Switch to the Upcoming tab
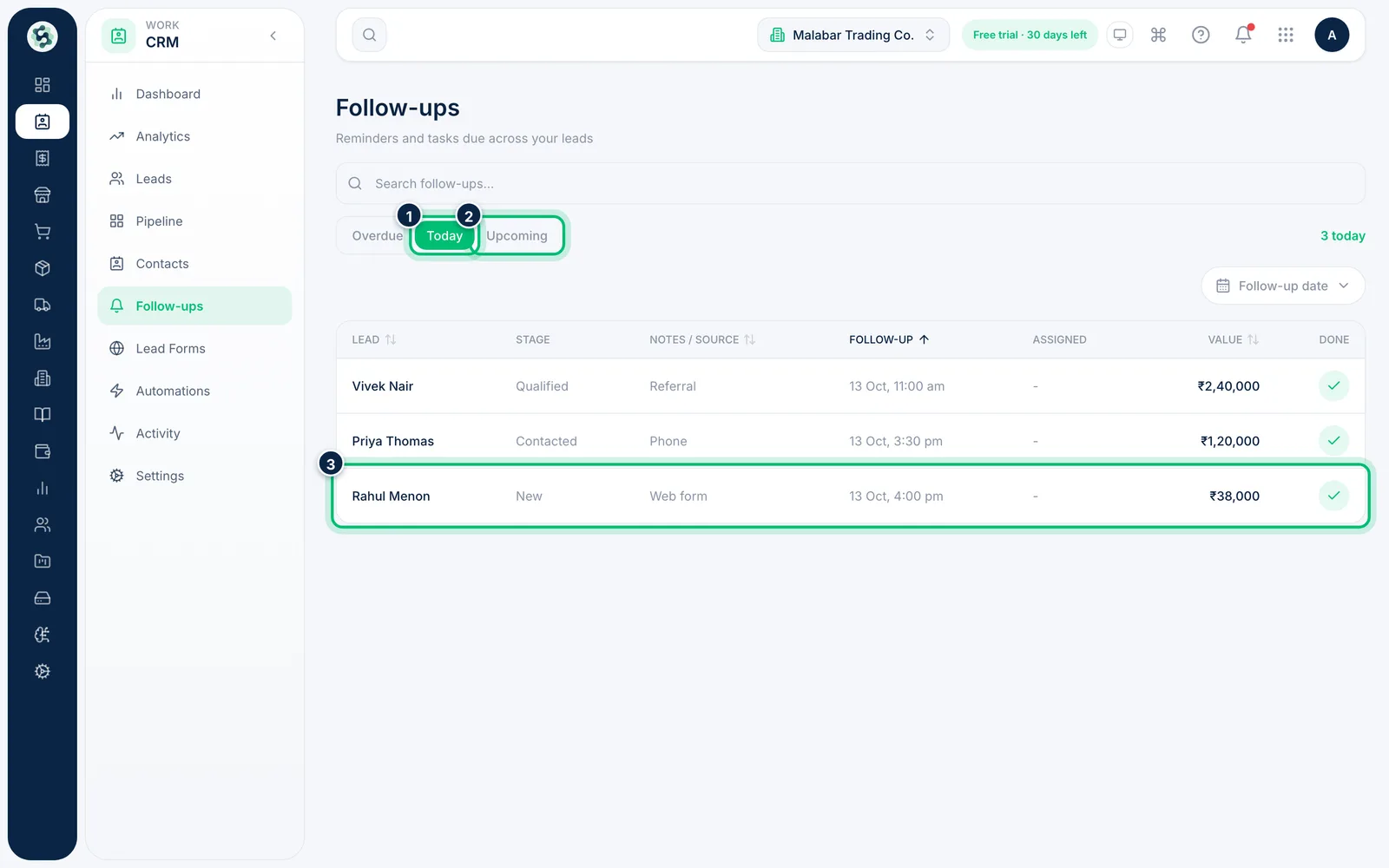This screenshot has width=1389, height=868. [517, 235]
